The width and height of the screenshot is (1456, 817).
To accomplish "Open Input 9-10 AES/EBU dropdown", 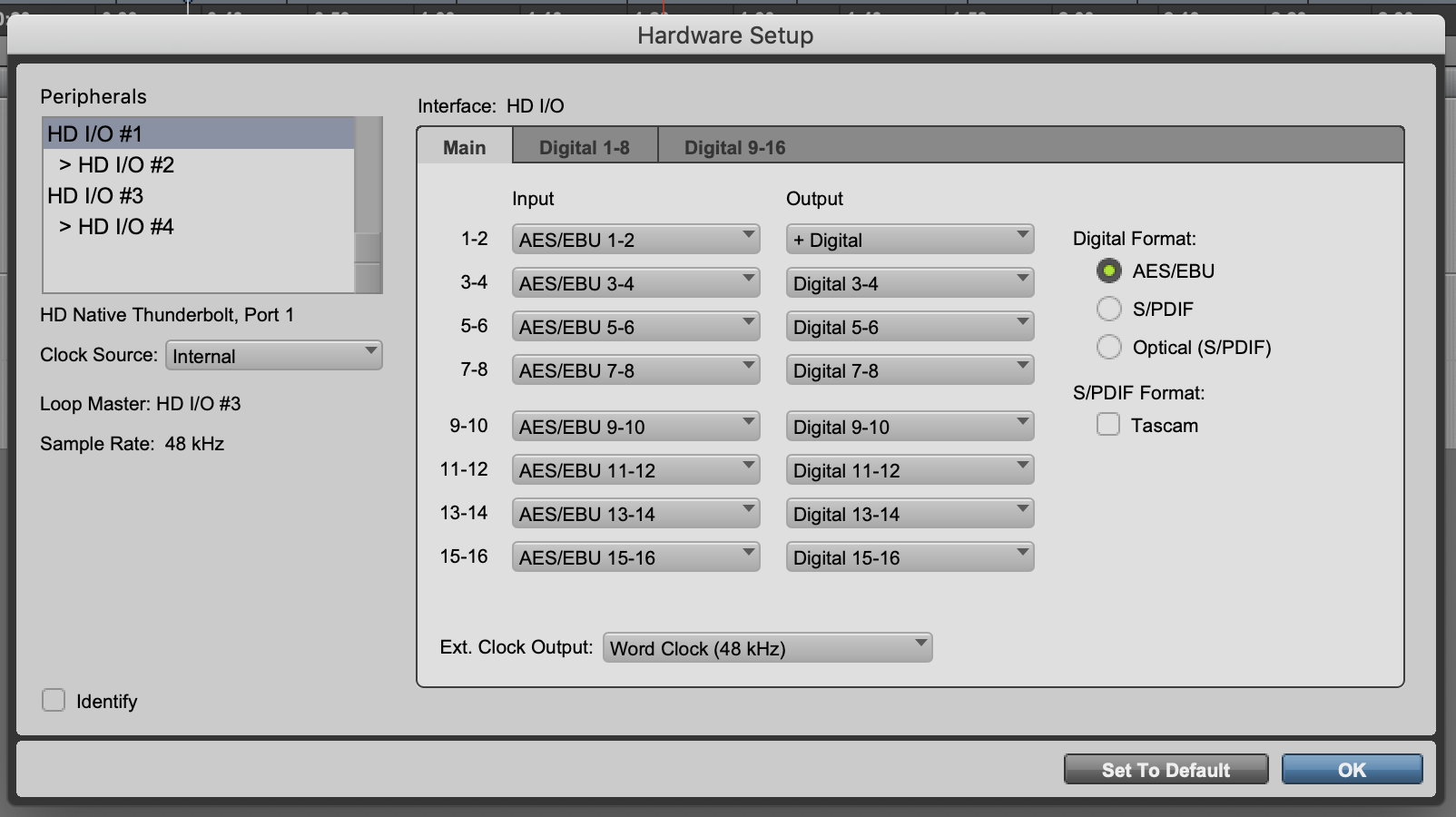I will pyautogui.click(x=635, y=427).
